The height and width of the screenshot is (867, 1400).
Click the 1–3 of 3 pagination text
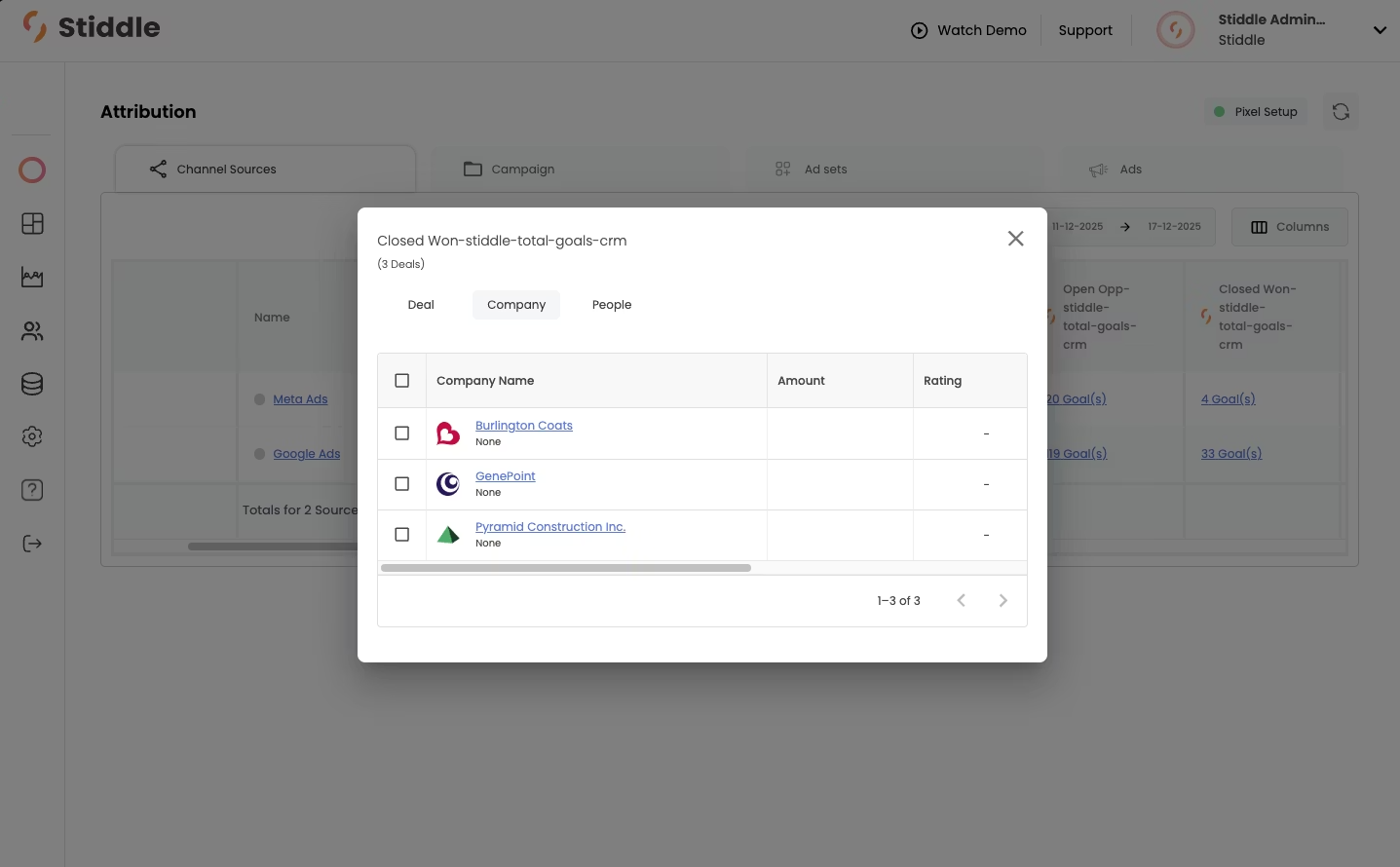click(898, 601)
